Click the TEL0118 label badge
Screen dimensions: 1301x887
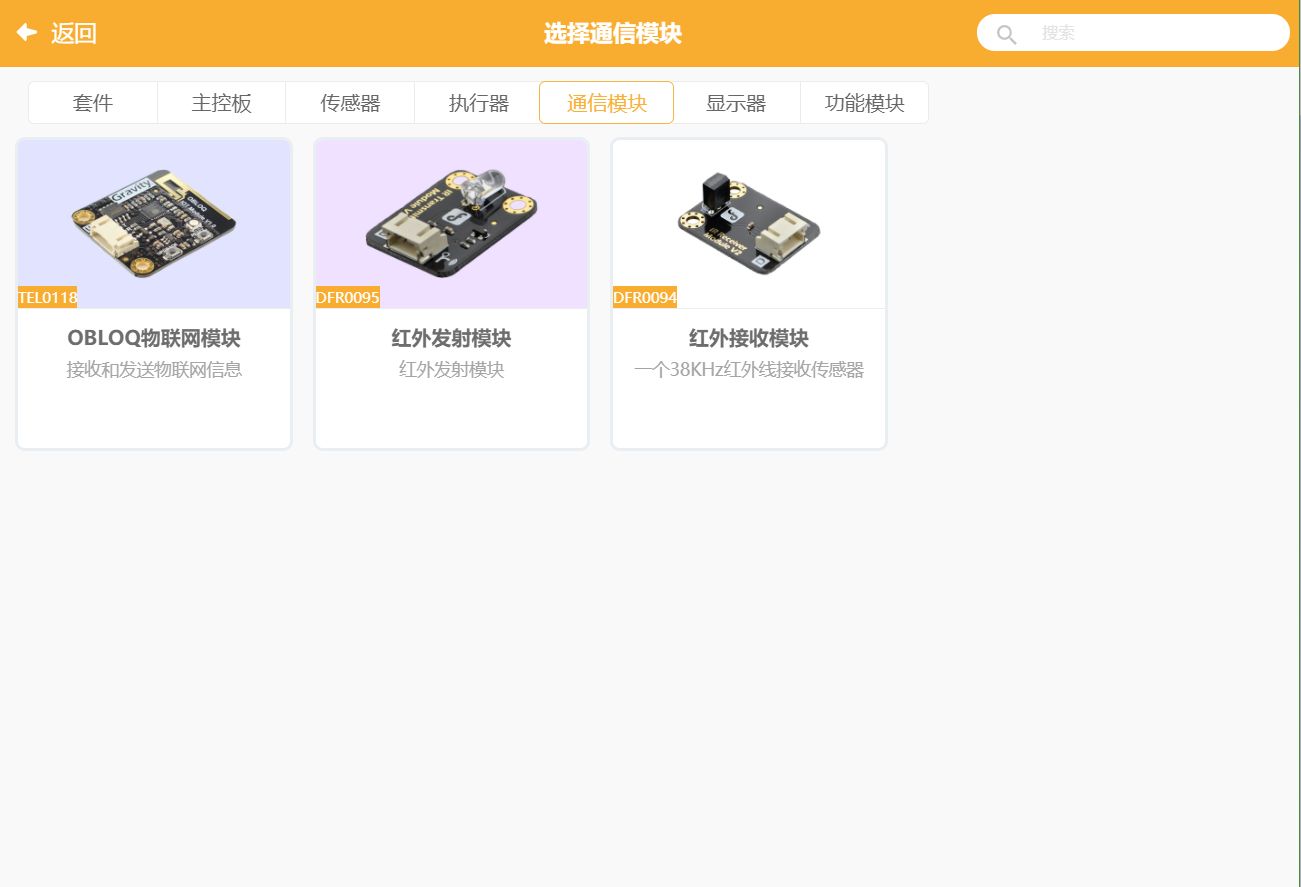46,297
